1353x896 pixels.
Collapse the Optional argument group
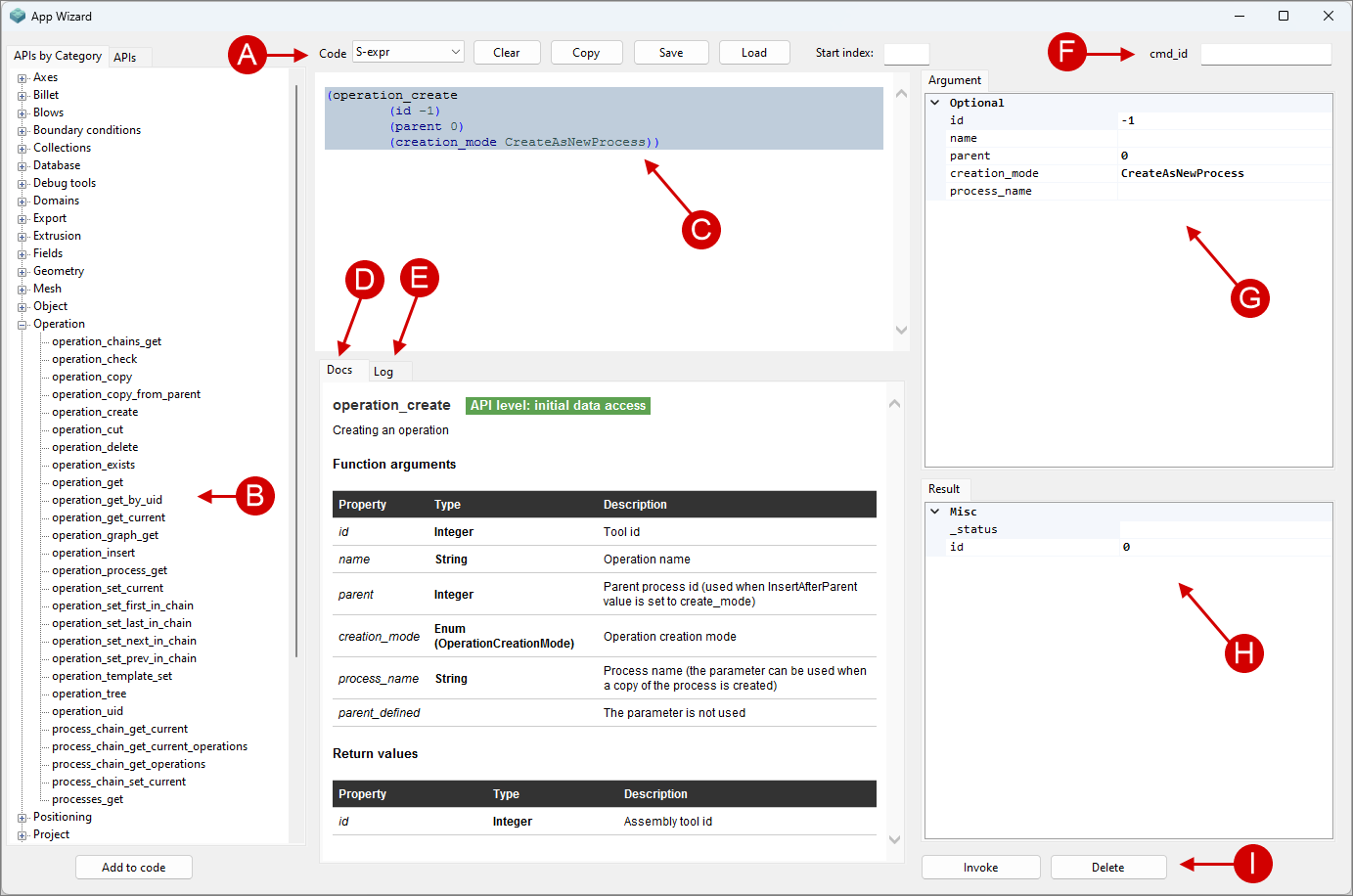click(x=935, y=103)
